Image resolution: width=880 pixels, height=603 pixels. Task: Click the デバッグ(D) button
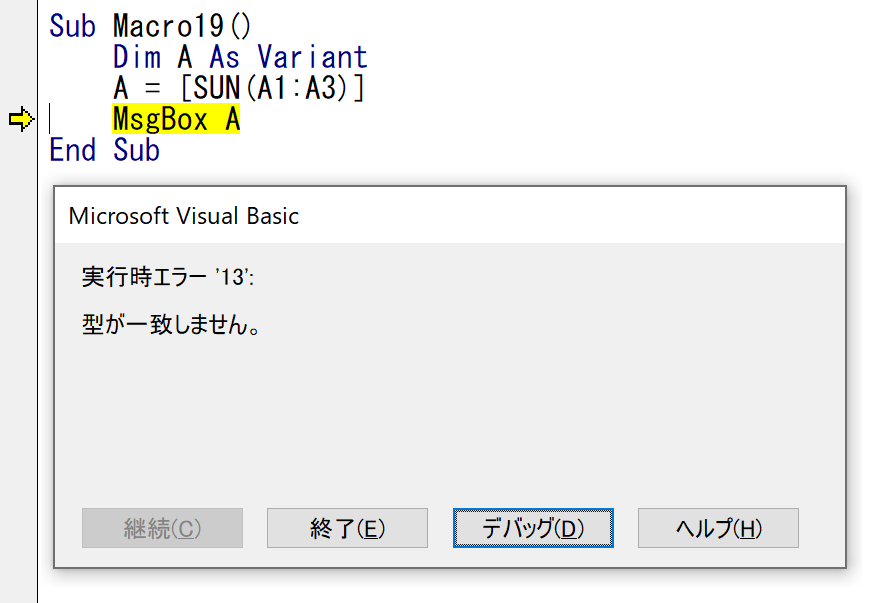point(533,528)
